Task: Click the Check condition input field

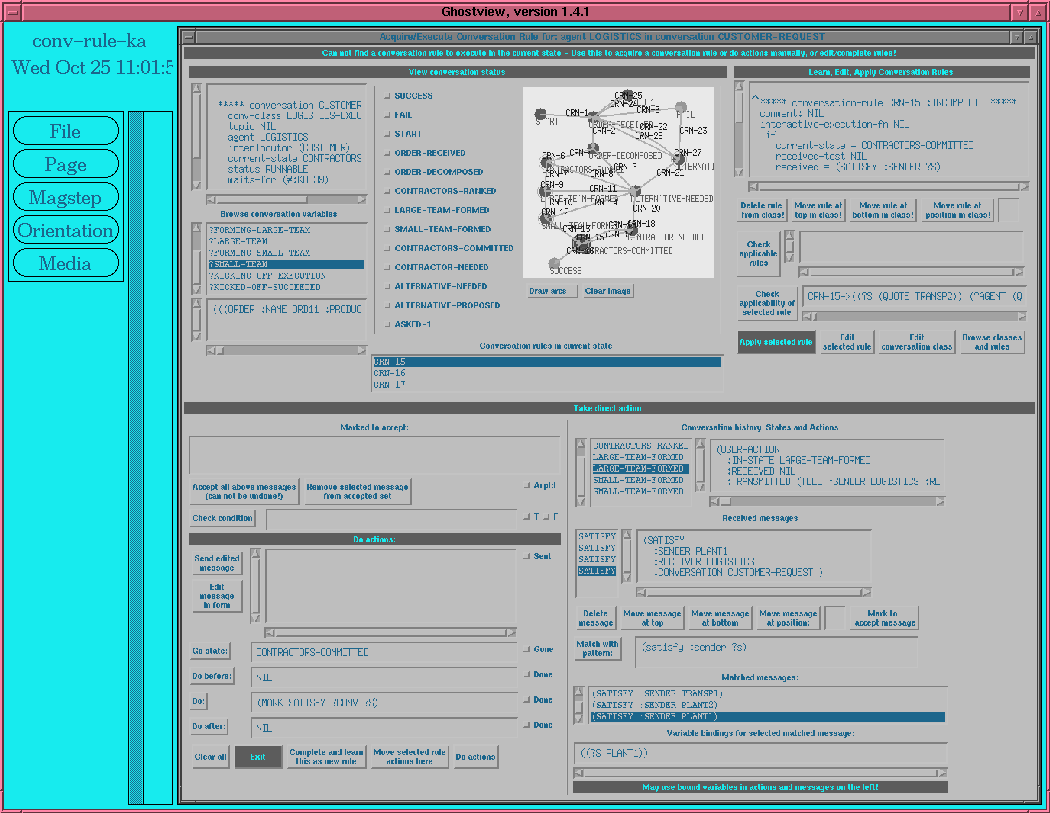Action: [x=392, y=519]
